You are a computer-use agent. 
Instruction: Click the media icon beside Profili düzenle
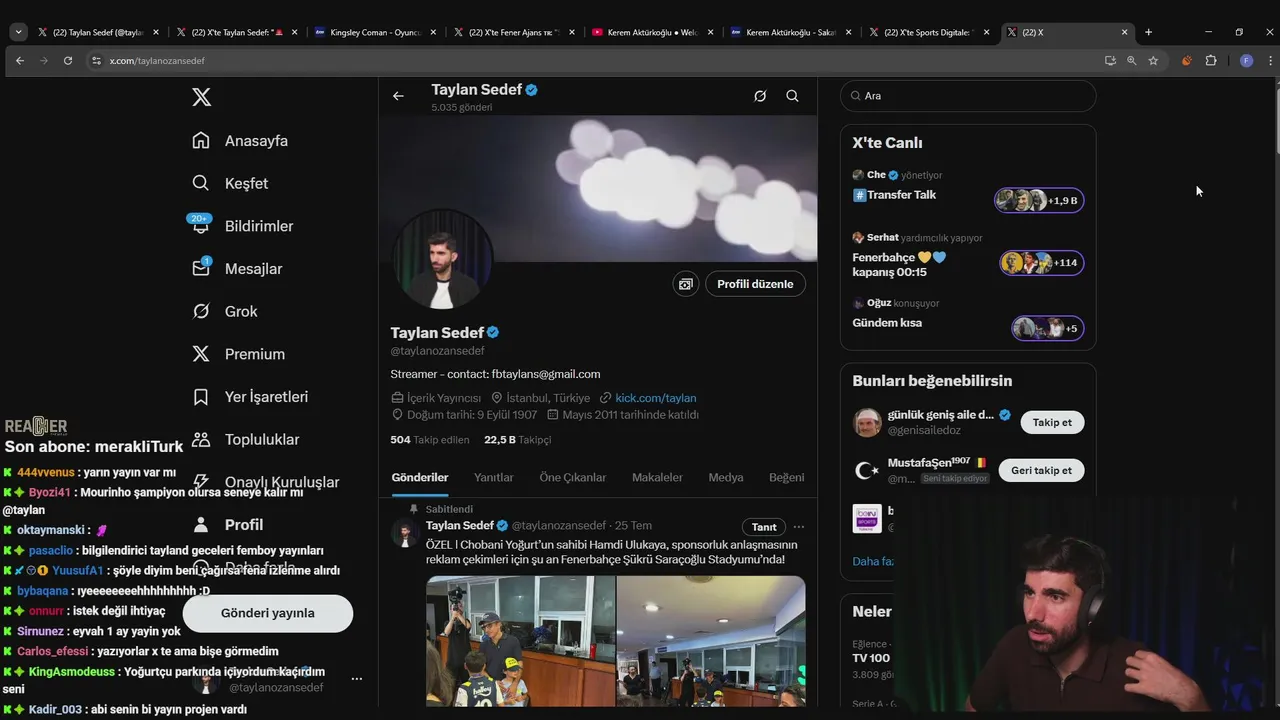pos(685,284)
